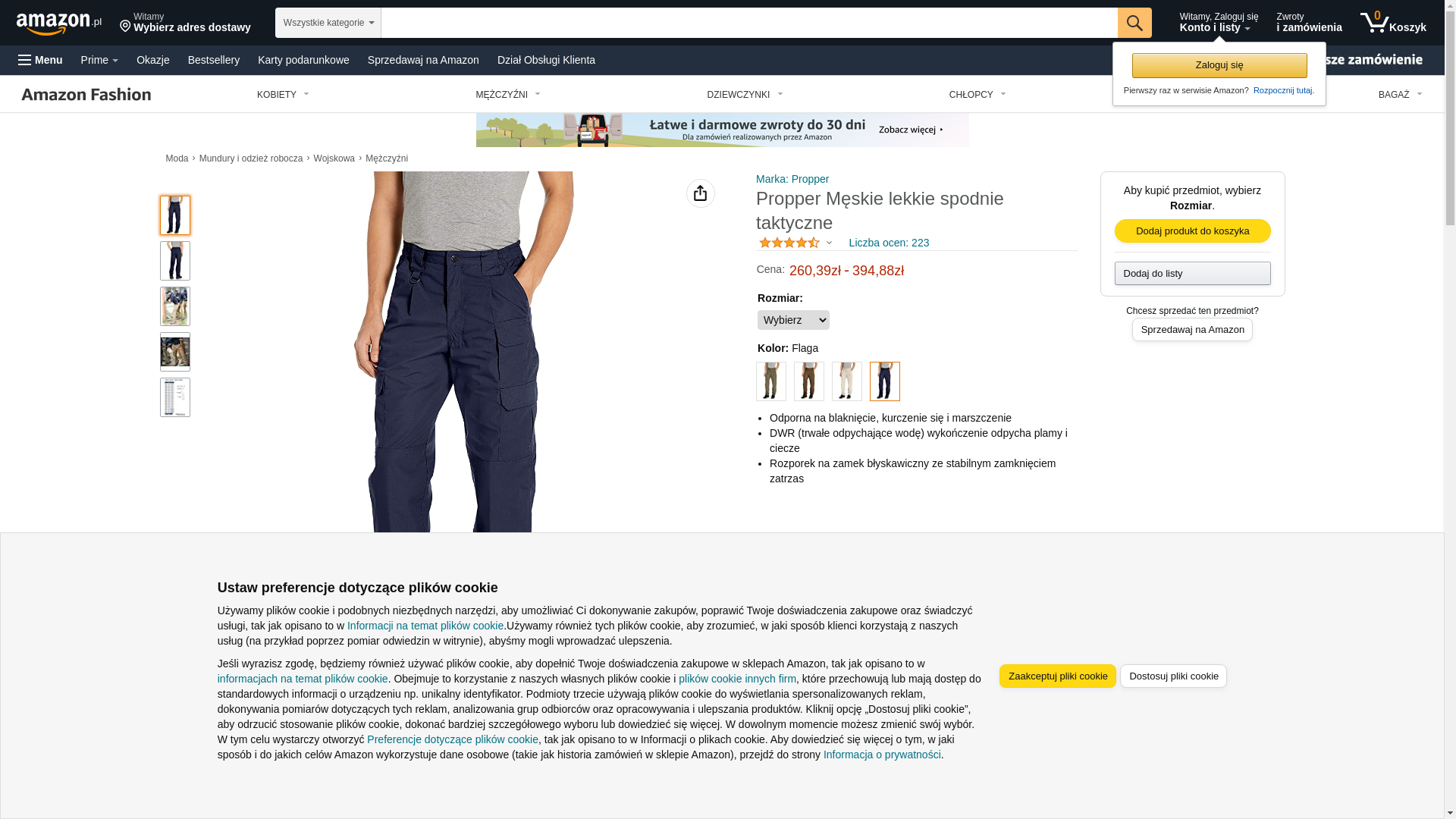Go to the Amazon.pl logo home
The height and width of the screenshot is (819, 1456).
click(x=58, y=24)
